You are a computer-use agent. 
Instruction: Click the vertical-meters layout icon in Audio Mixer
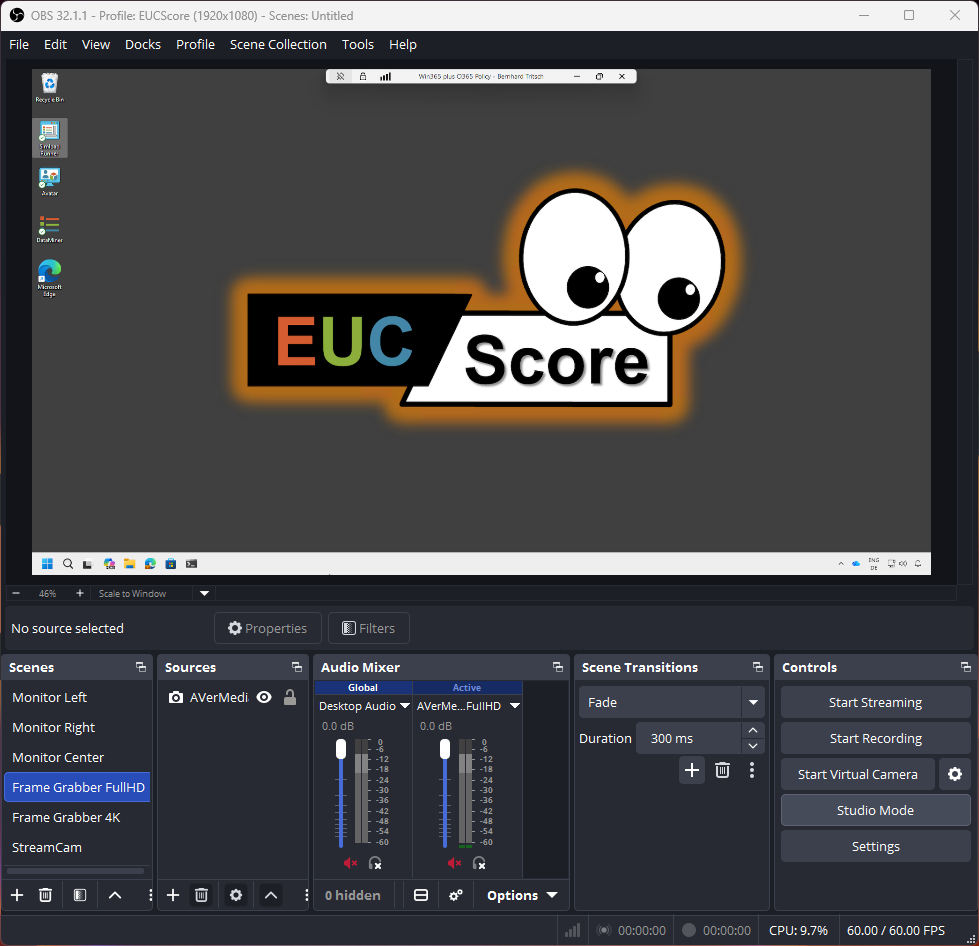[419, 895]
